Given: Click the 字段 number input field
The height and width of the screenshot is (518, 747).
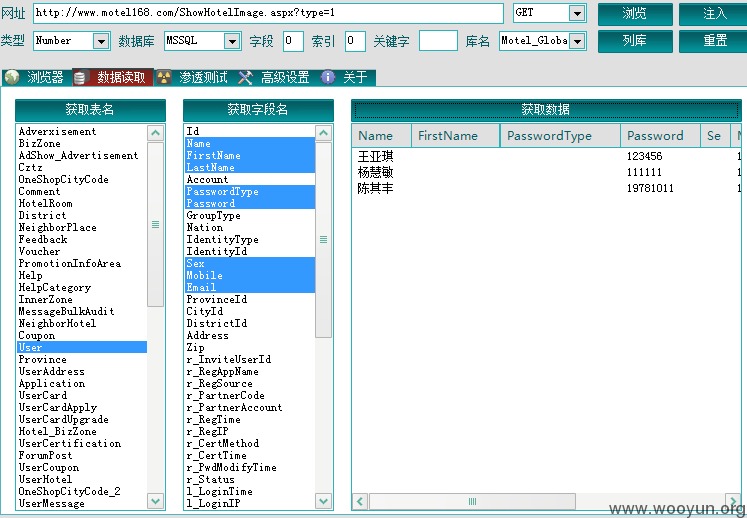Looking at the screenshot, I should click(x=293, y=41).
